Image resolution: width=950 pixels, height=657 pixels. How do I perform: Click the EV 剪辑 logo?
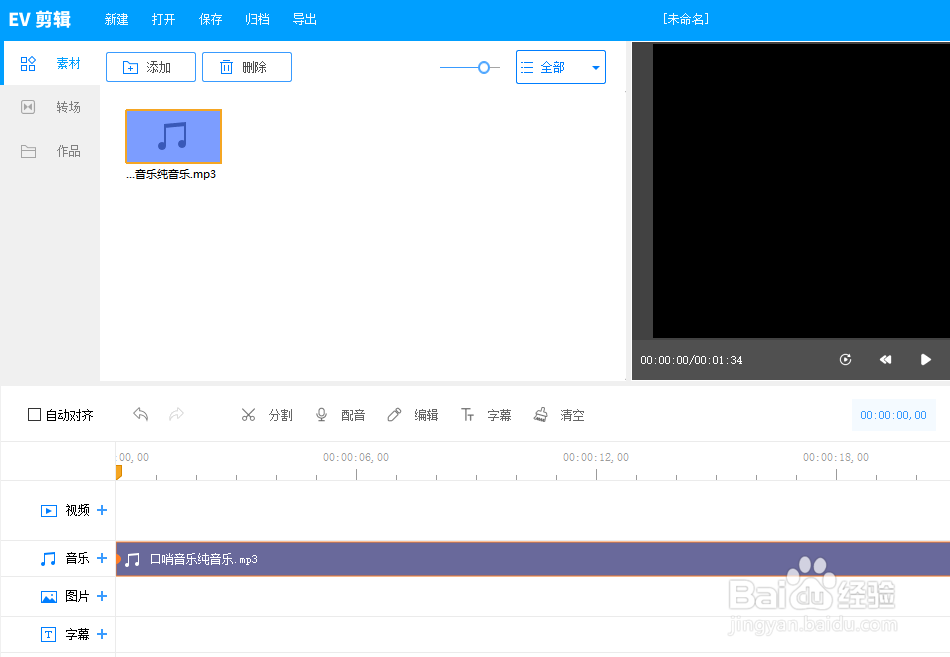(40, 19)
